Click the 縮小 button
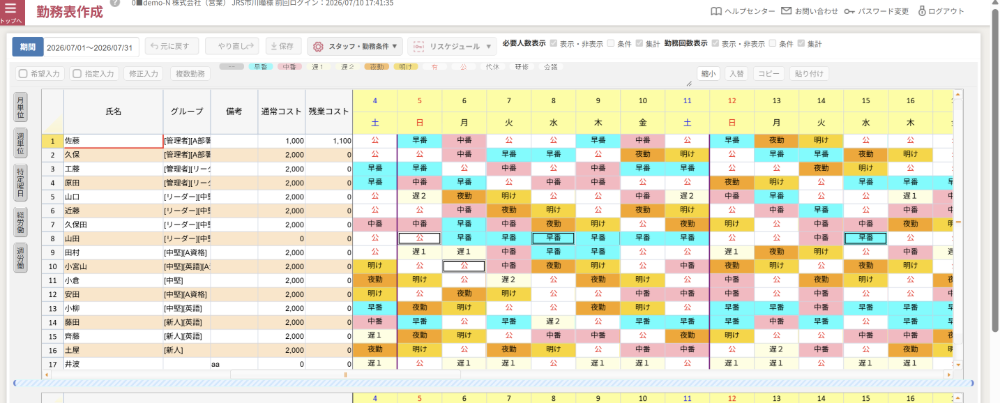The height and width of the screenshot is (403, 1000). (x=709, y=73)
